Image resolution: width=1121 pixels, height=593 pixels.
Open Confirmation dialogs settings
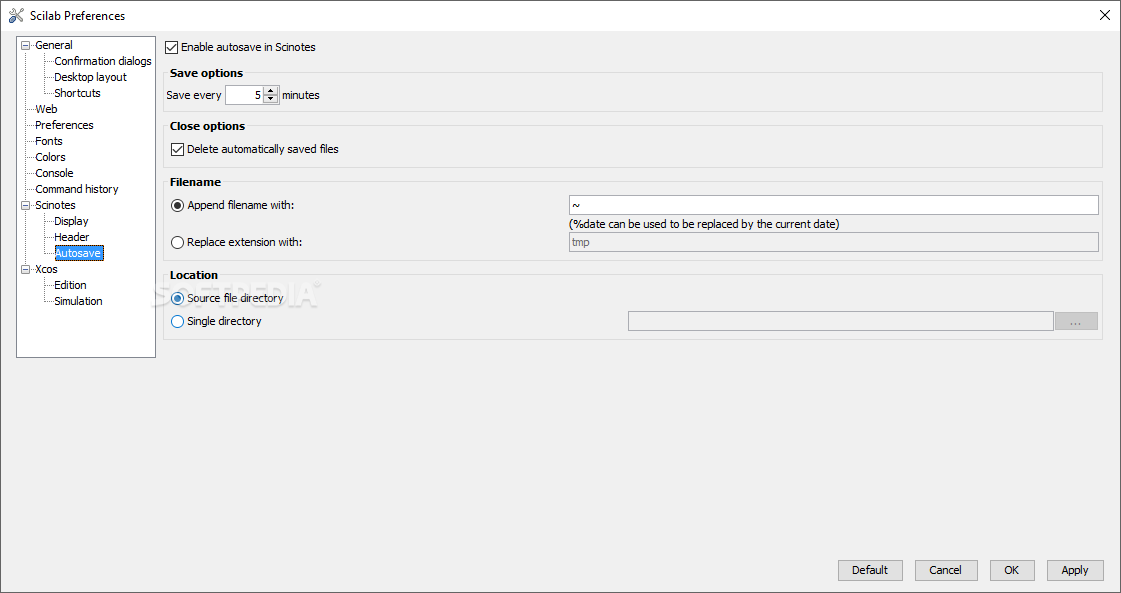[103, 62]
